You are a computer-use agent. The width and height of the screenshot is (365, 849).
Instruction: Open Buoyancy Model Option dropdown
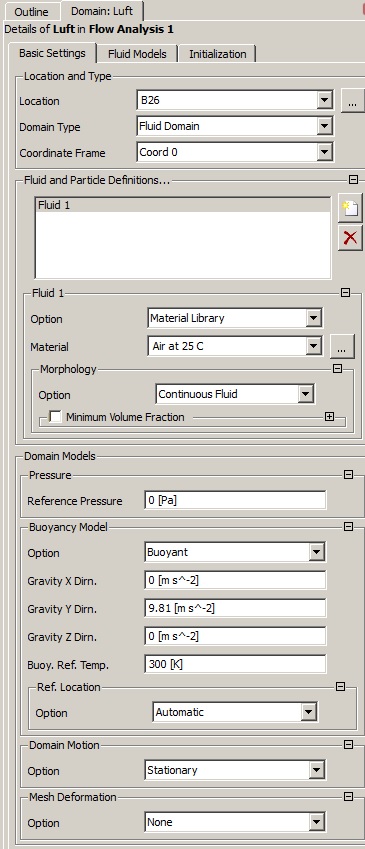tap(235, 552)
